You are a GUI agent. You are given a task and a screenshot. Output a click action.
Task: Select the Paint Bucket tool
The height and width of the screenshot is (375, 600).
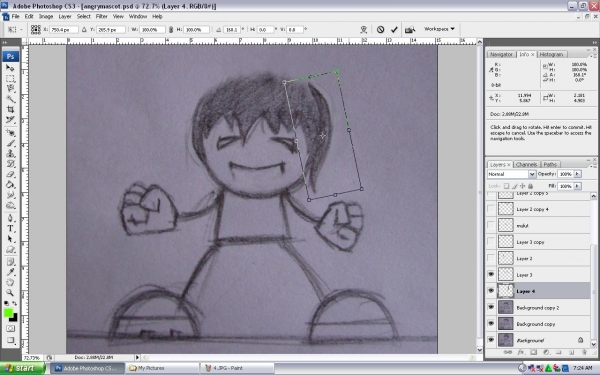[10, 184]
